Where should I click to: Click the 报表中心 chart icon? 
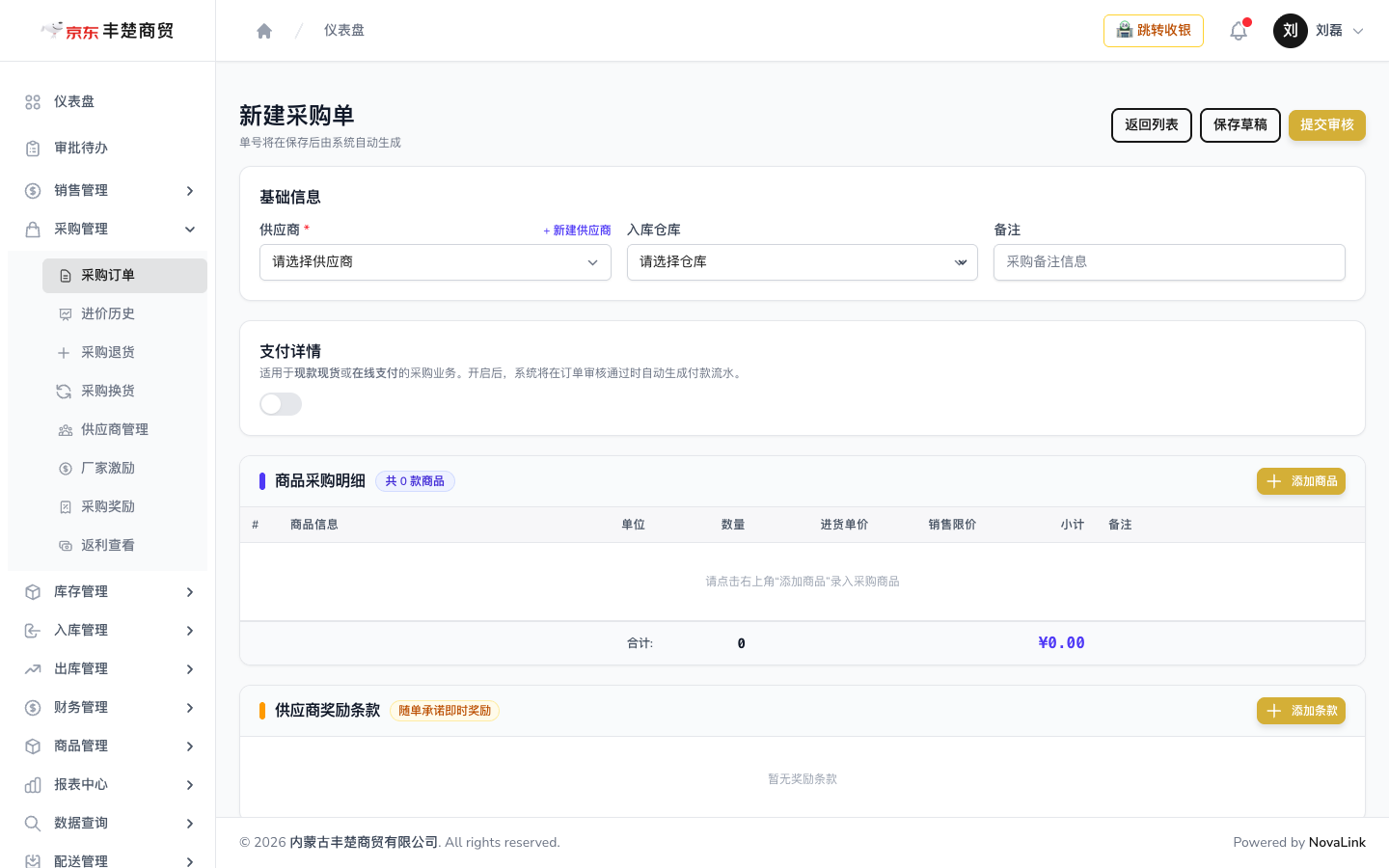coord(33,785)
